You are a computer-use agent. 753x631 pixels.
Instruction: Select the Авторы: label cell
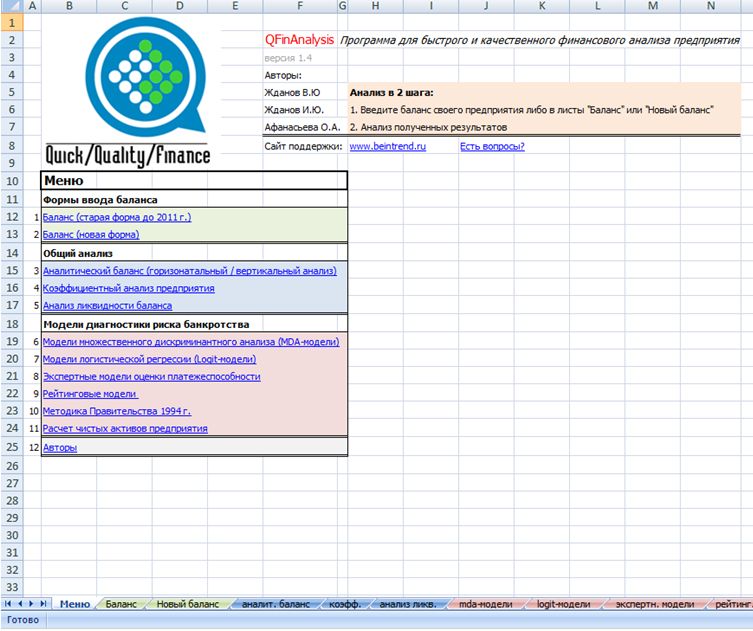pyautogui.click(x=283, y=75)
